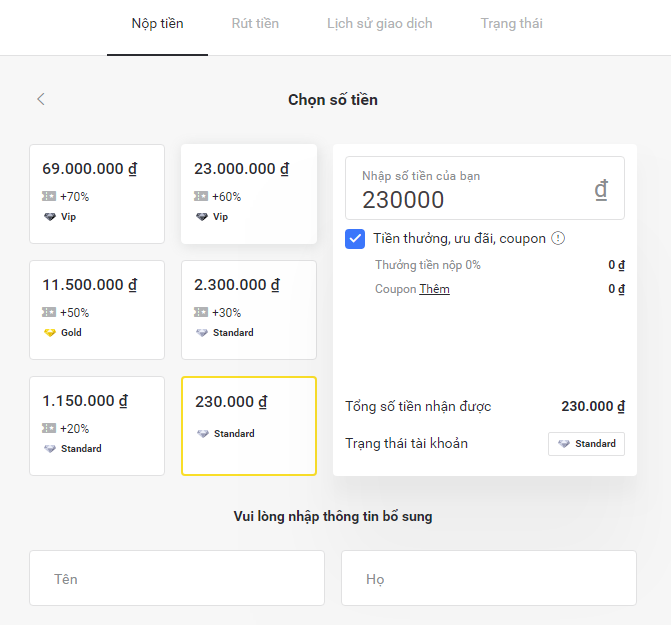Switch to the Rút tiền tab
This screenshot has height=625, width=671.
tap(255, 23)
